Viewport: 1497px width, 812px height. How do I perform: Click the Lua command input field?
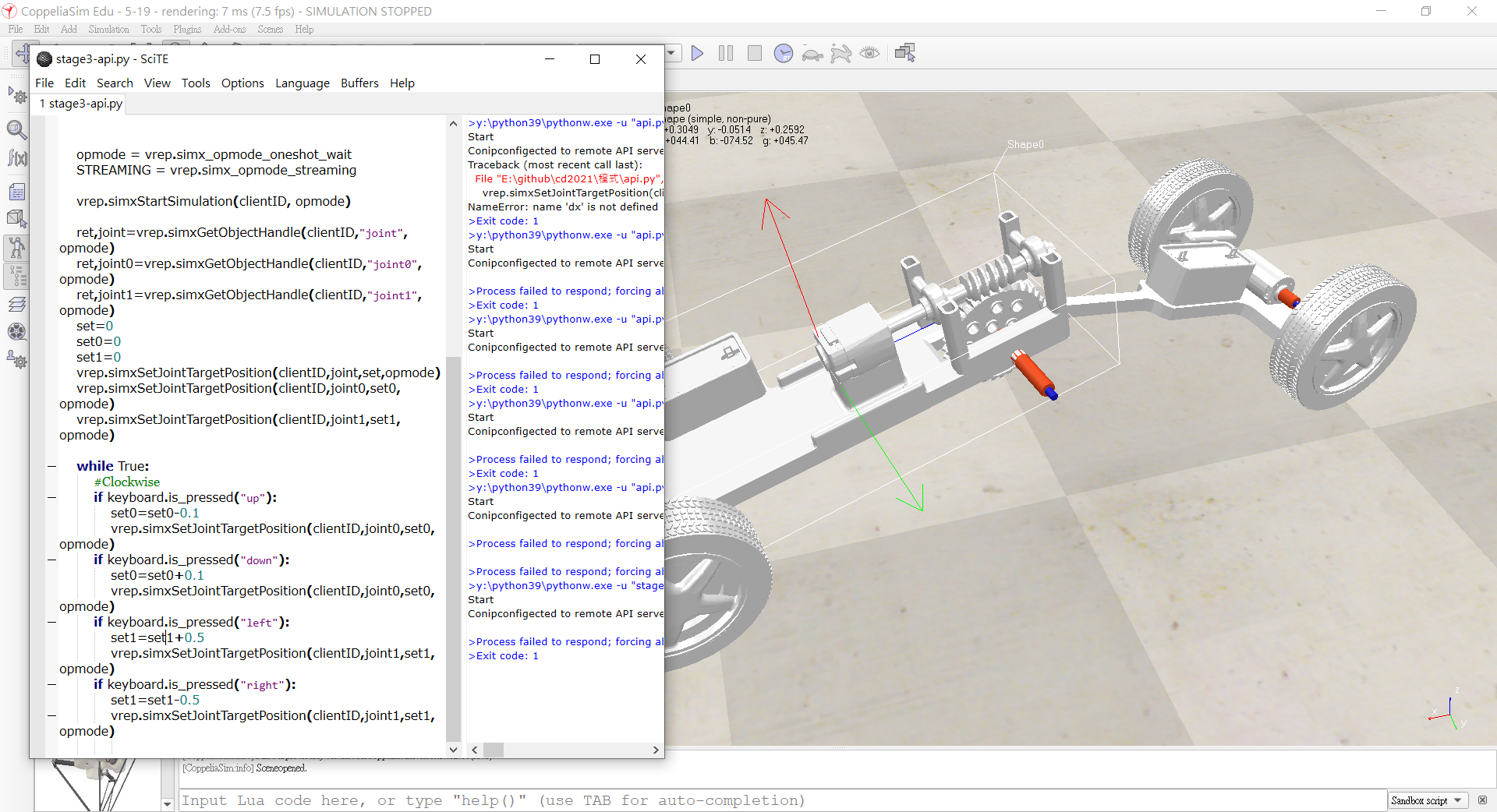pos(782,800)
